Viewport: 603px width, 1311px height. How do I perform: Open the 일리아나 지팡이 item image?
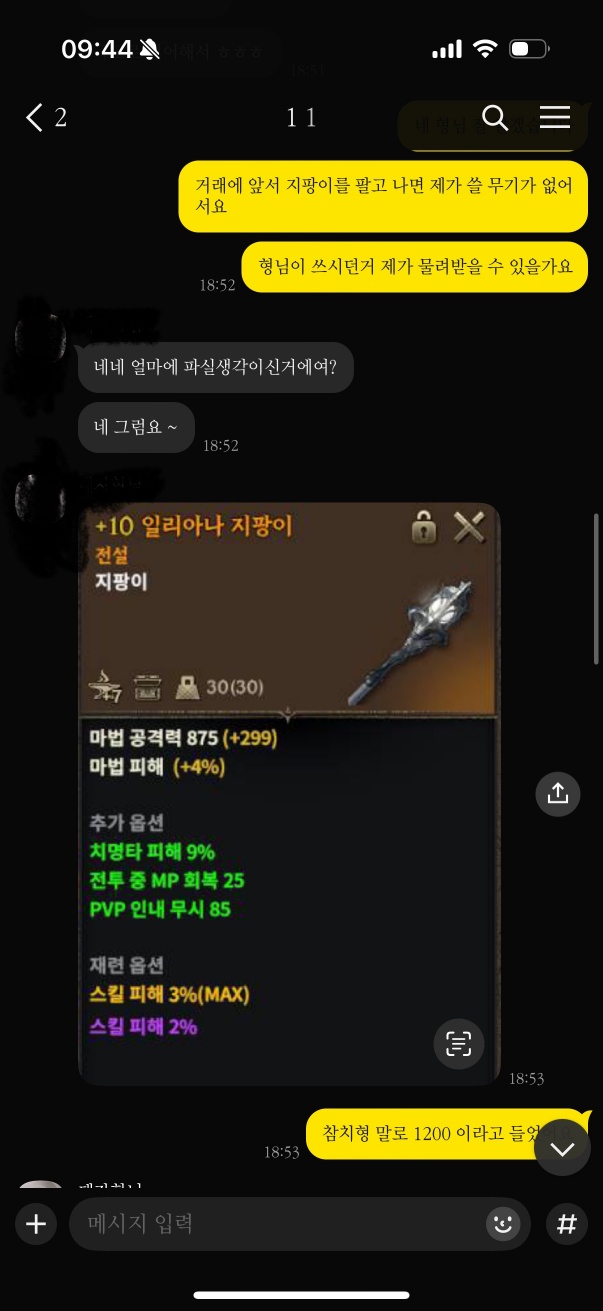289,794
